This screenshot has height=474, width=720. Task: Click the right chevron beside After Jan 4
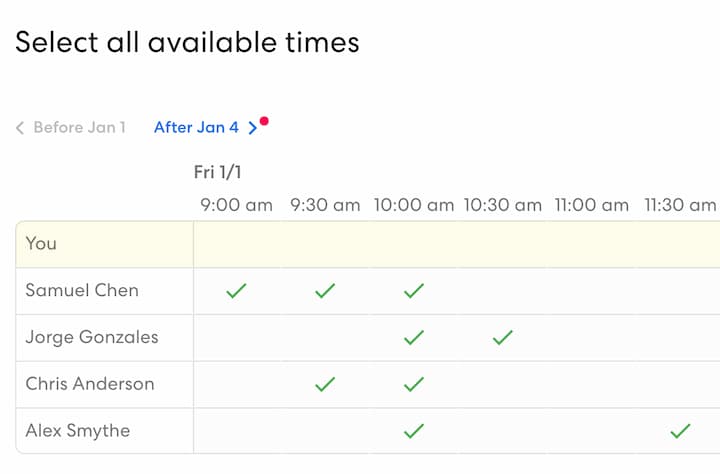(x=253, y=128)
